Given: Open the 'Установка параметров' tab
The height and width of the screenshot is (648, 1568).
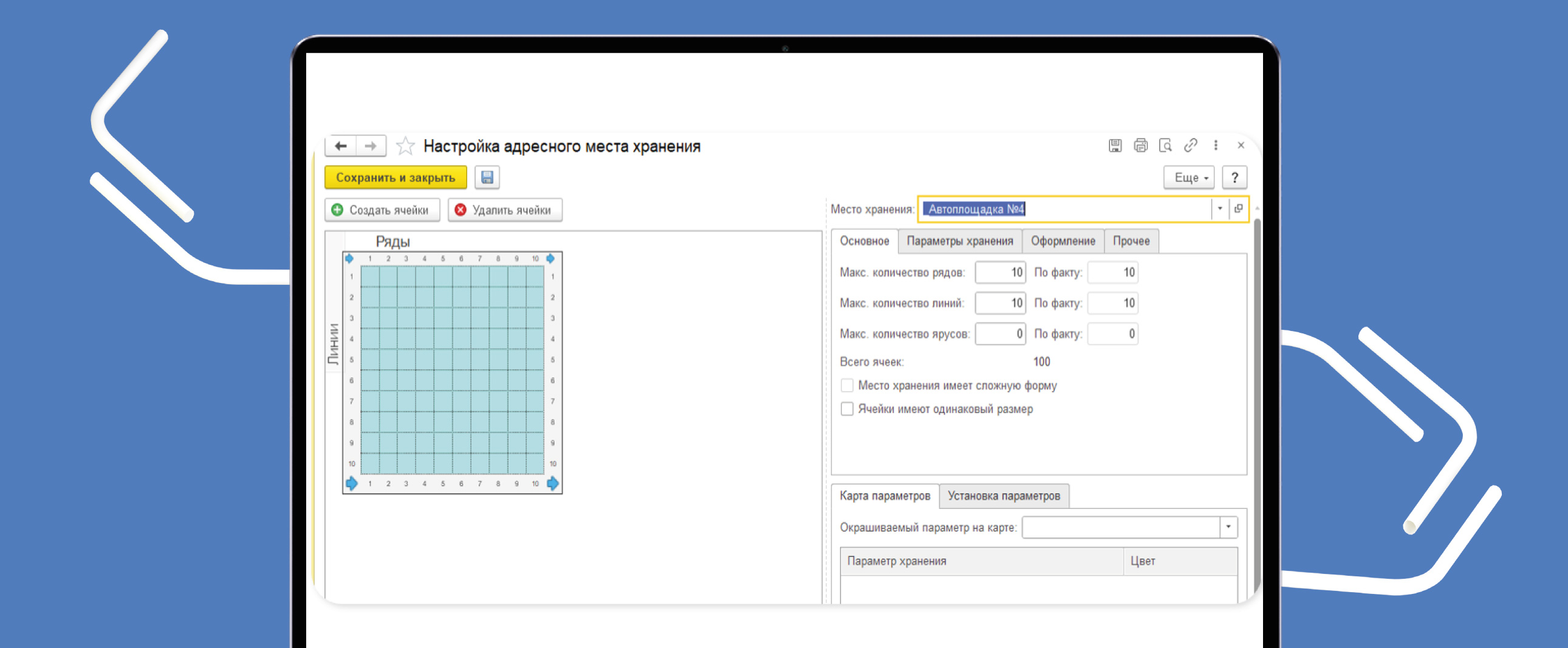Looking at the screenshot, I should [1003, 496].
